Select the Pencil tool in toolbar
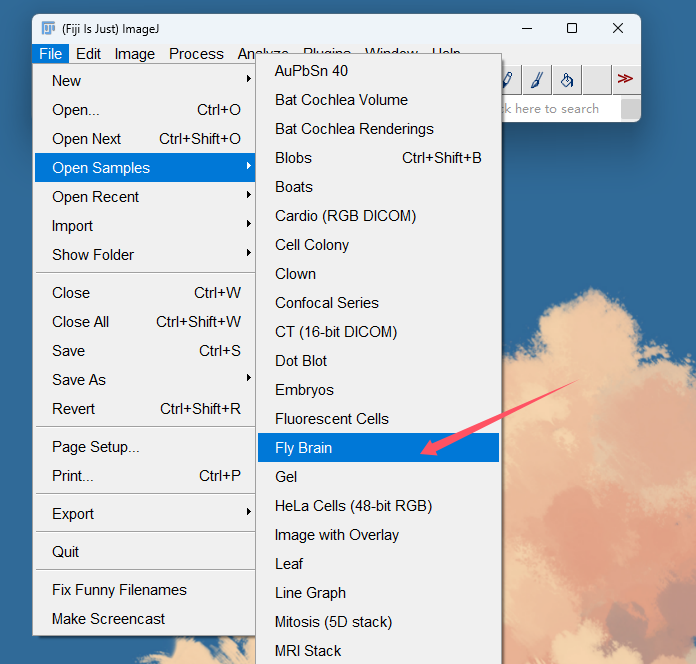The height and width of the screenshot is (664, 696). [x=510, y=79]
